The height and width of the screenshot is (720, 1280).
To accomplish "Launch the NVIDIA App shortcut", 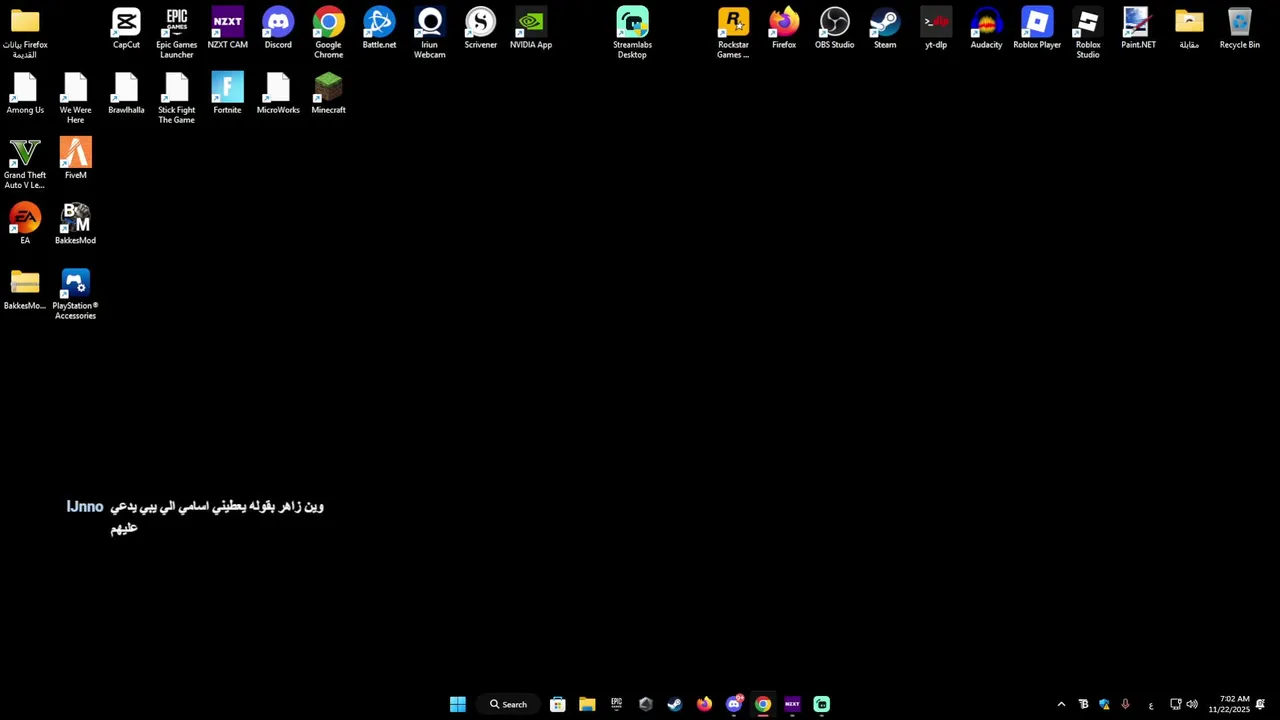I will tap(531, 29).
